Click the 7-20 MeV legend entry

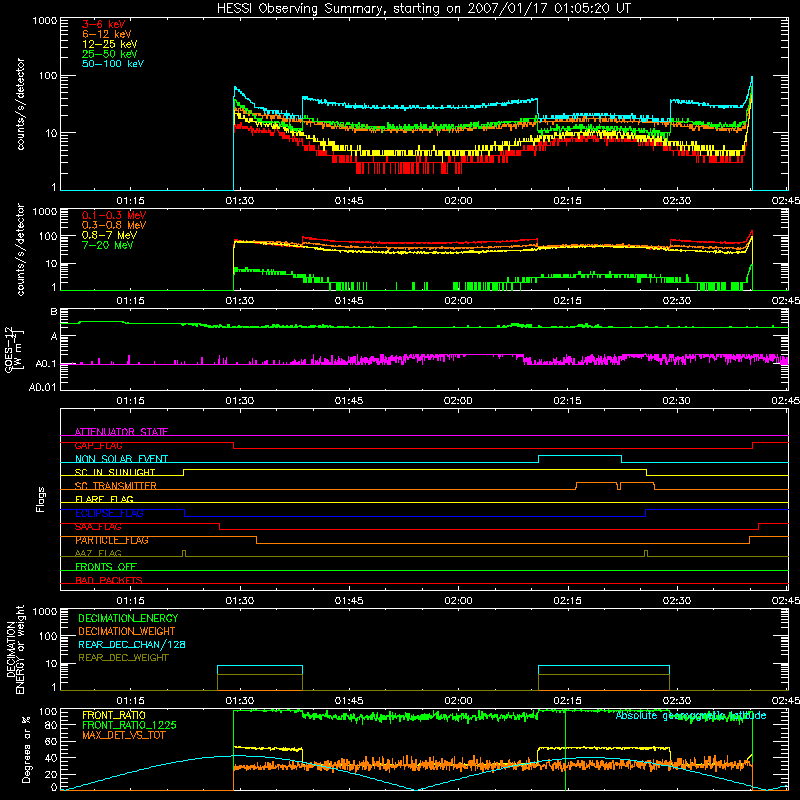(x=107, y=245)
